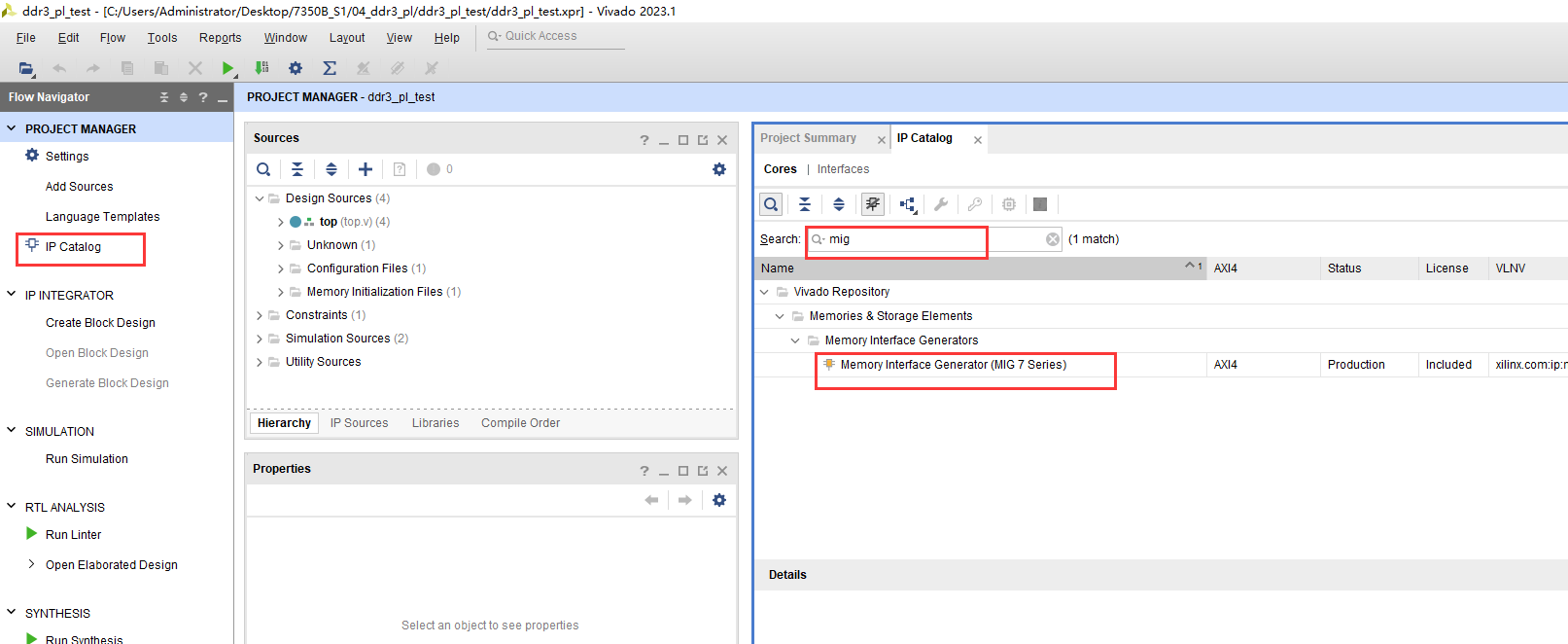Click the Quick Access search field
This screenshot has width=1568, height=644.
554,36
